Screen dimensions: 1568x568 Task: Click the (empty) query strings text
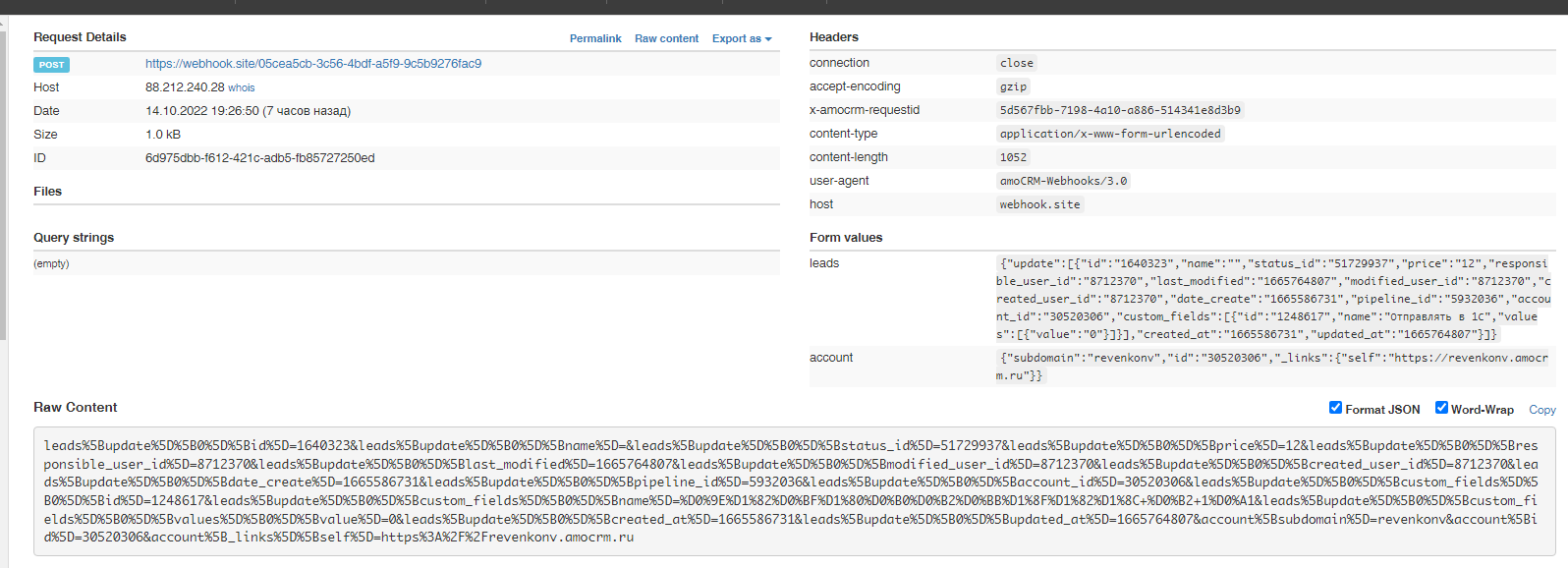point(51,263)
